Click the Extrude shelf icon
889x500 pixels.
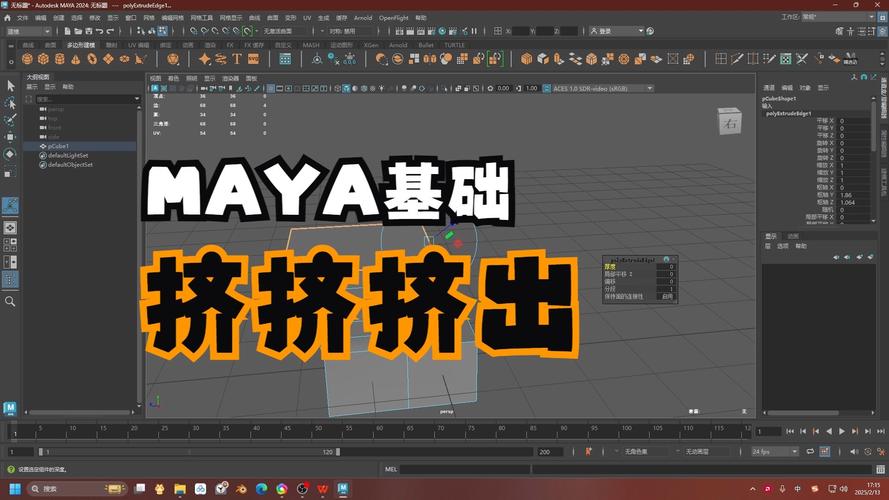(x=527, y=59)
